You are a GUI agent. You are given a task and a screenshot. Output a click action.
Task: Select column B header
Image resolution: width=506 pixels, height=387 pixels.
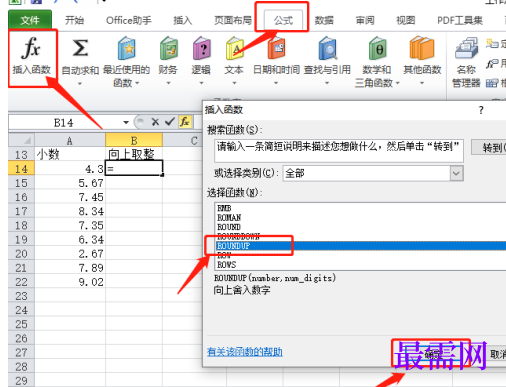[134, 140]
